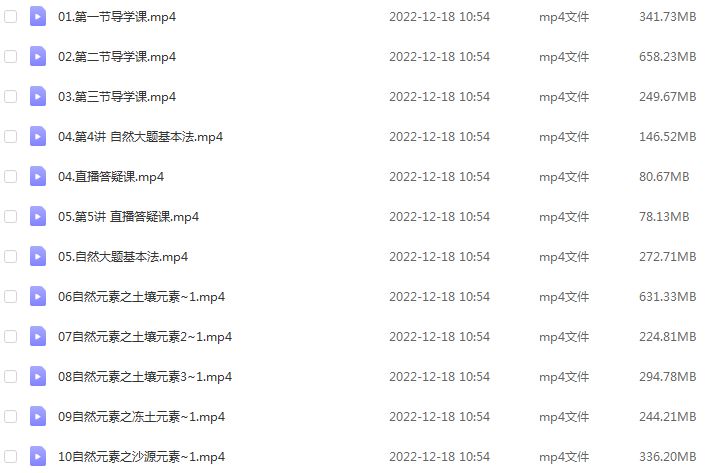Image resolution: width=710 pixels, height=473 pixels.
Task: Open file name 05.第5讲 直播答疑课.mp4
Action: [x=128, y=217]
